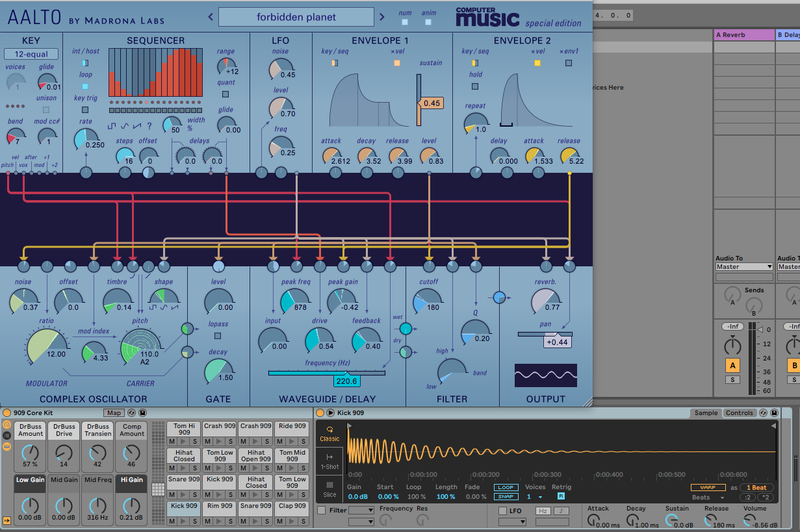
Task: Open the second filter dropdown below Filter
Action: (361, 521)
